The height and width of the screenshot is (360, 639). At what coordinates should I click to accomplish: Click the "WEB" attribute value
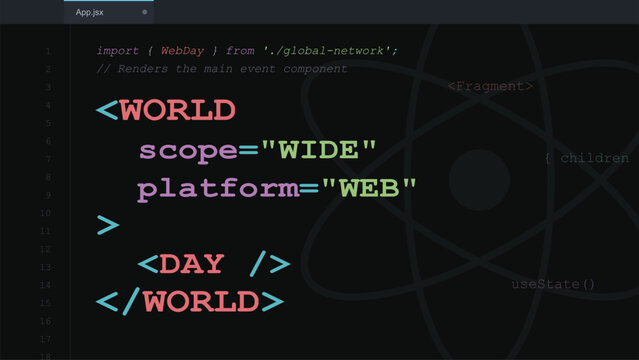[x=369, y=188]
